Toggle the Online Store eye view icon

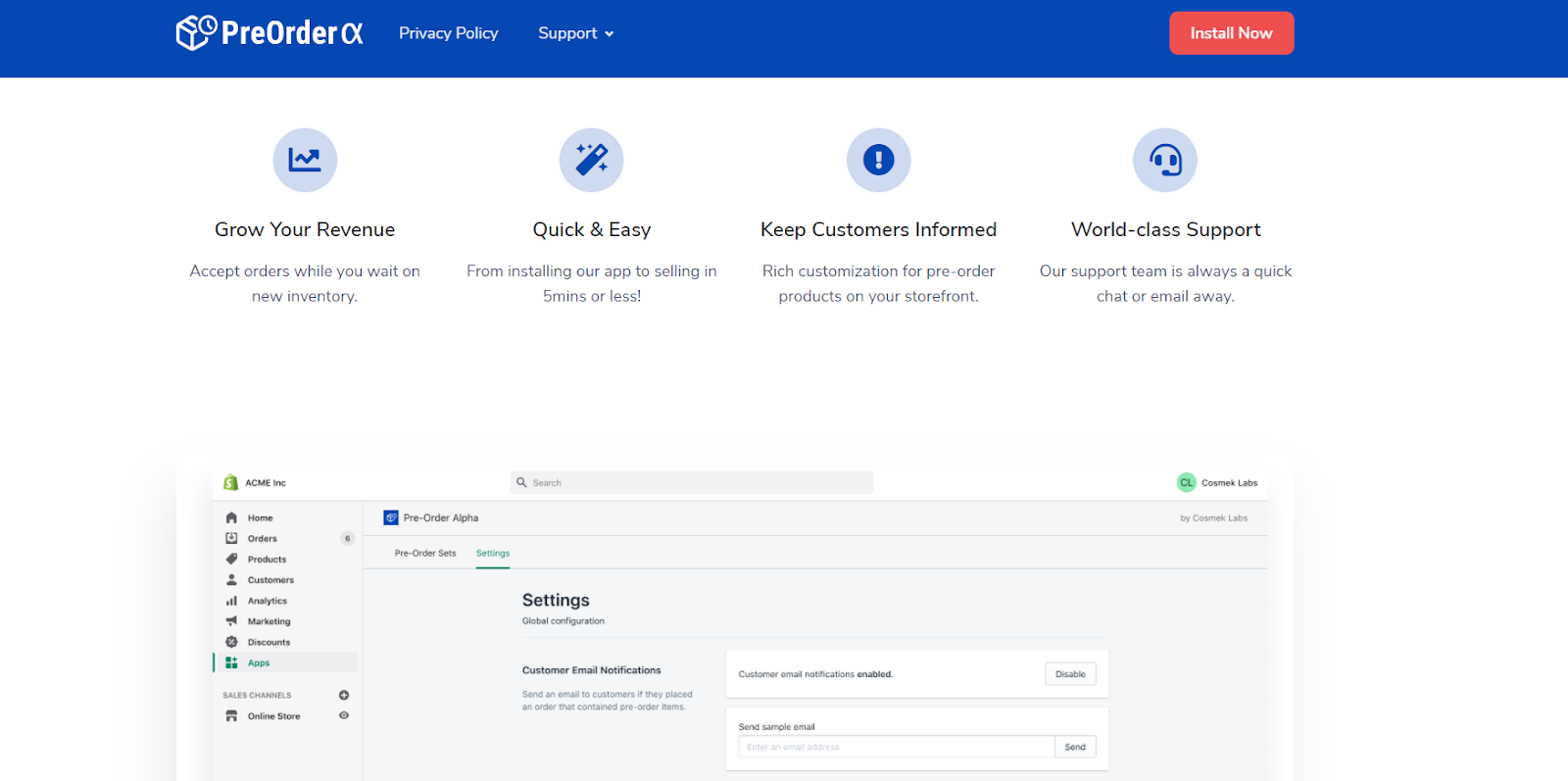[344, 715]
